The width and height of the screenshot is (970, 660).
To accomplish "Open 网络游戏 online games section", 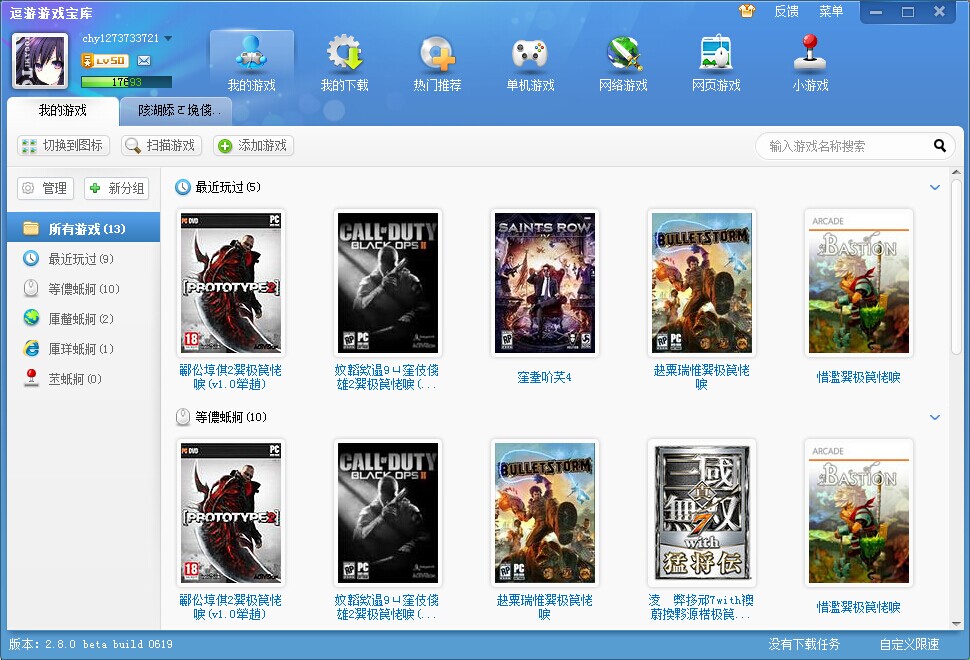I will tap(623, 64).
